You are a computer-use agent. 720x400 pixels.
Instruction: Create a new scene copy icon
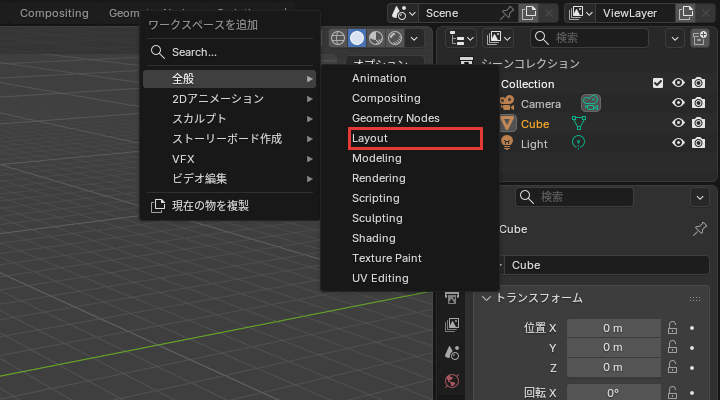[529, 13]
